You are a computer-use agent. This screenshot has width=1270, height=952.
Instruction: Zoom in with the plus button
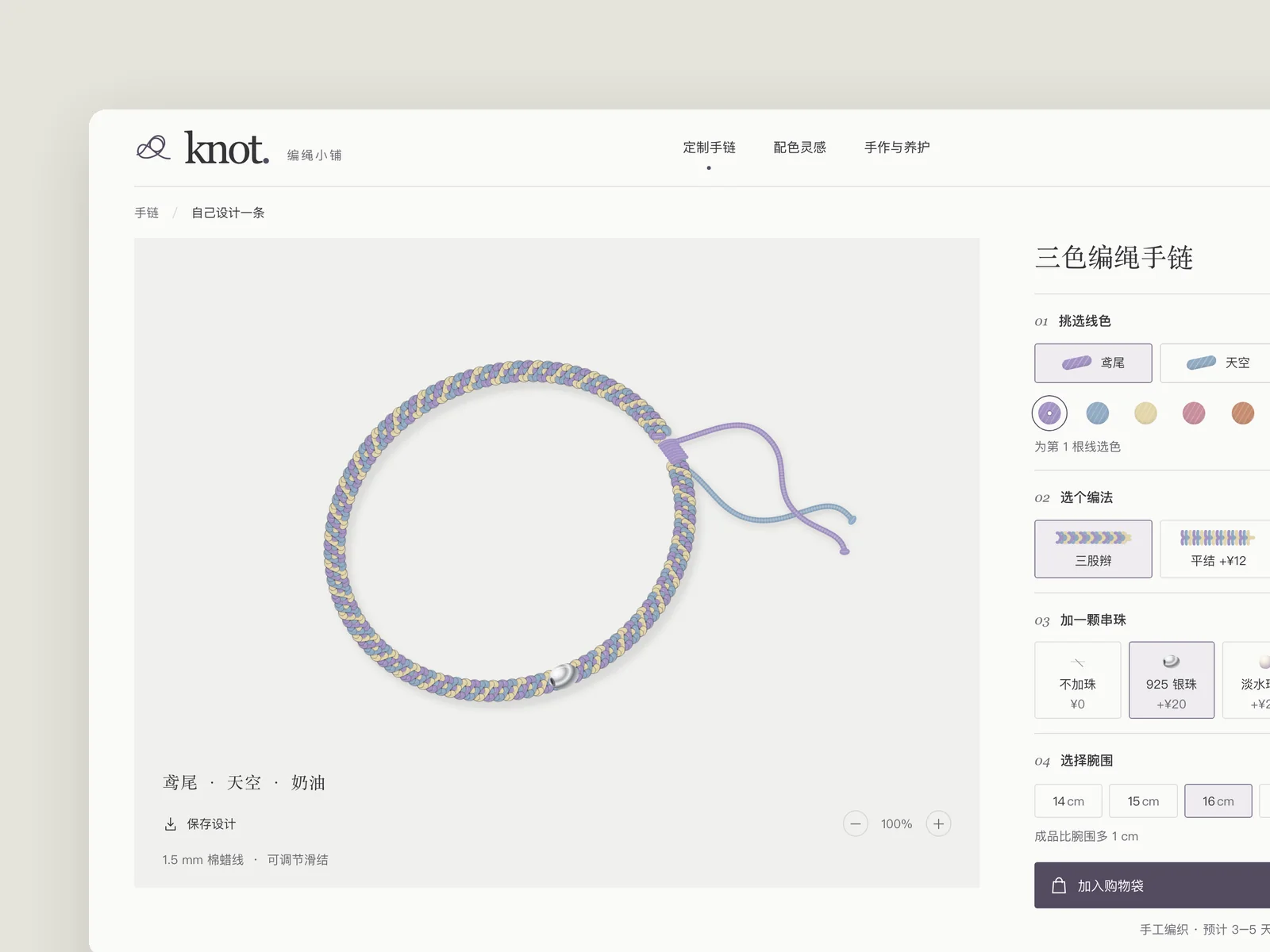click(x=938, y=823)
